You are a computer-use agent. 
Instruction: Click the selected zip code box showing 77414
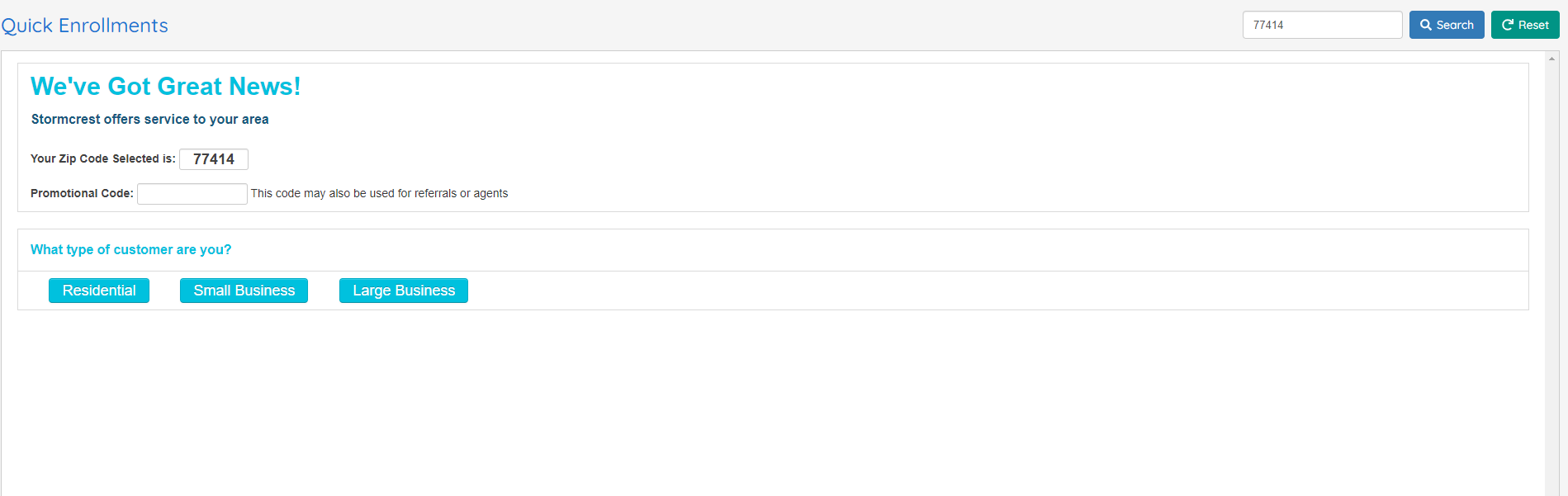[214, 159]
